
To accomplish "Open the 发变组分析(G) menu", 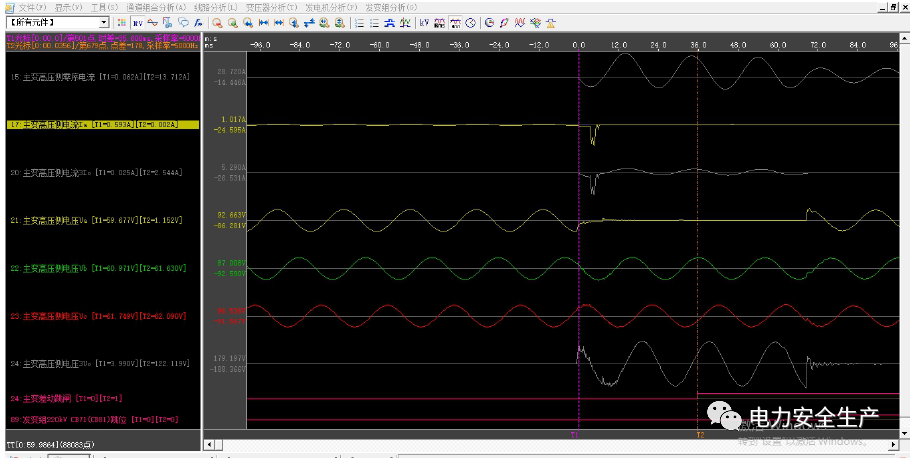I will point(391,8).
